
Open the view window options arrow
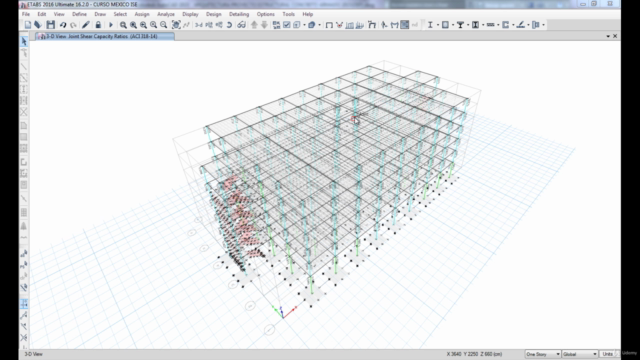pos(608,36)
